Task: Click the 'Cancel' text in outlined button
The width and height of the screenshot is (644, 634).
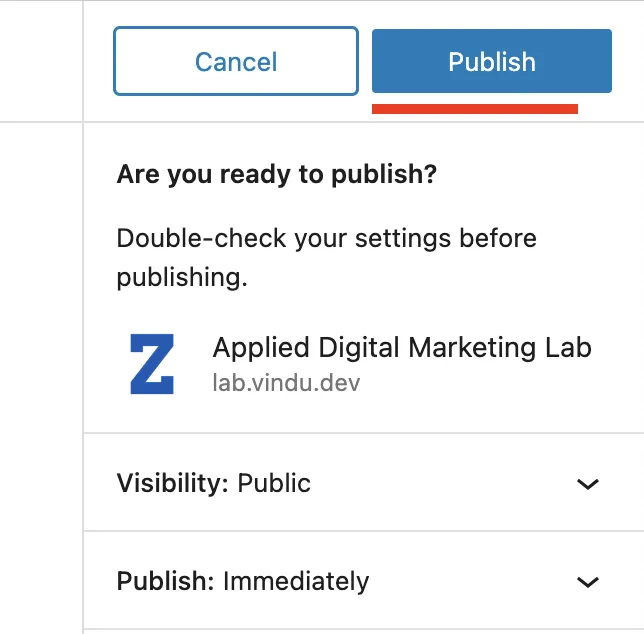Action: 235,62
